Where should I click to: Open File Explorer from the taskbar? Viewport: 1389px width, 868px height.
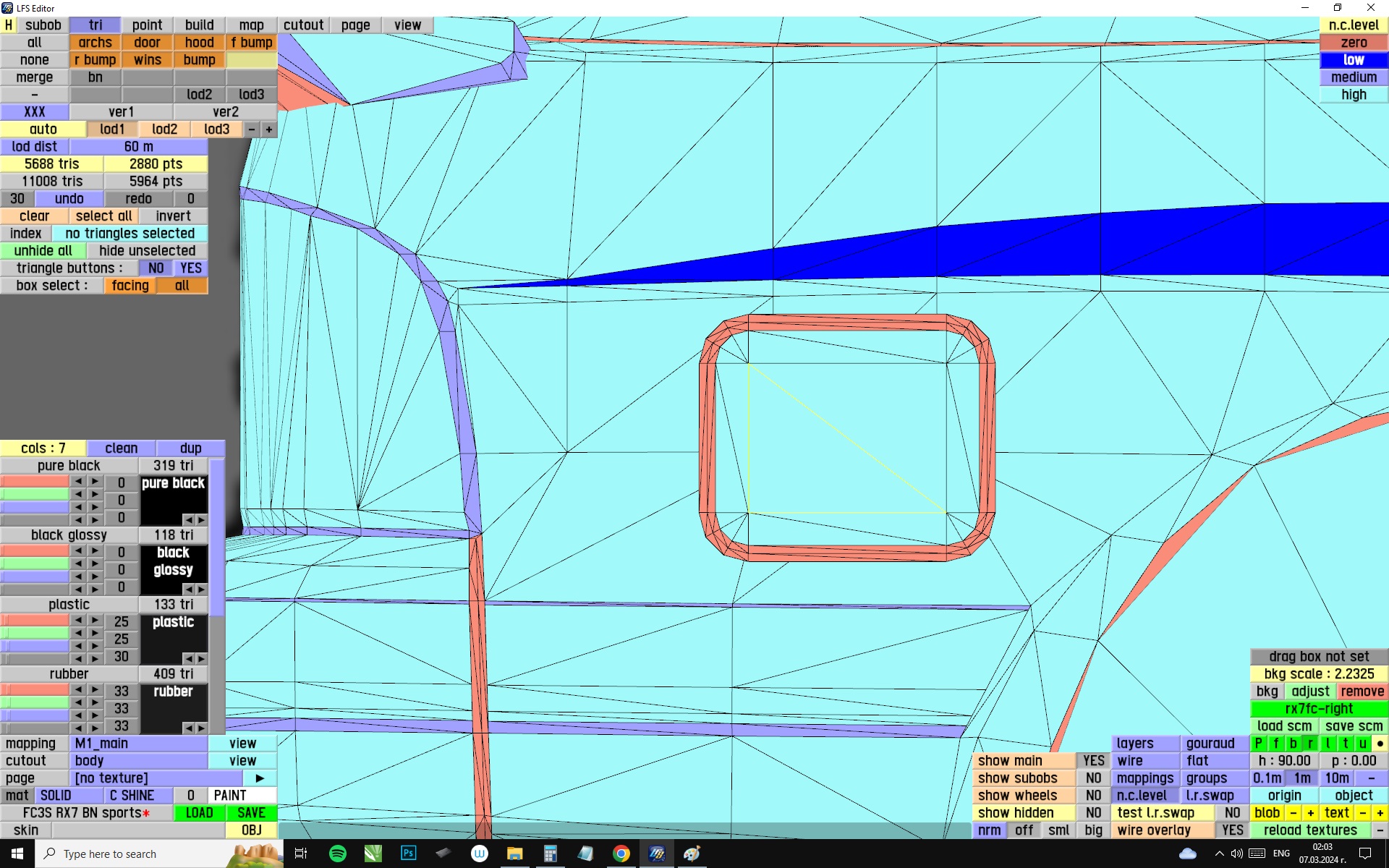tap(514, 854)
